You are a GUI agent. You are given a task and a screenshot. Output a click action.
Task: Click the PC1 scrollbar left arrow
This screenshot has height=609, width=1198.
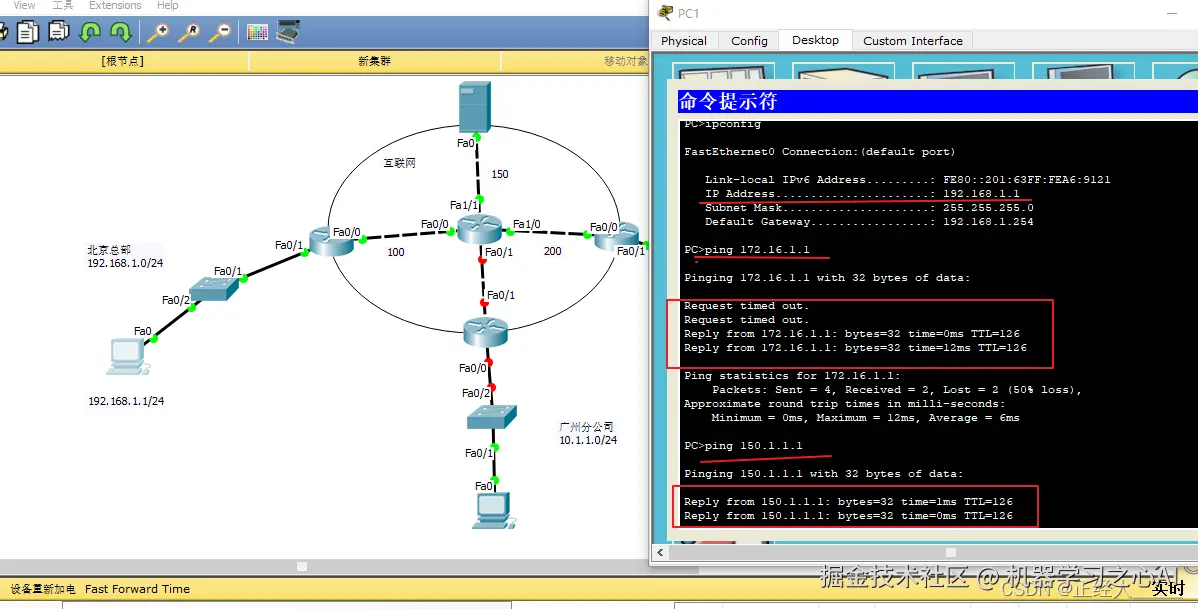click(660, 552)
